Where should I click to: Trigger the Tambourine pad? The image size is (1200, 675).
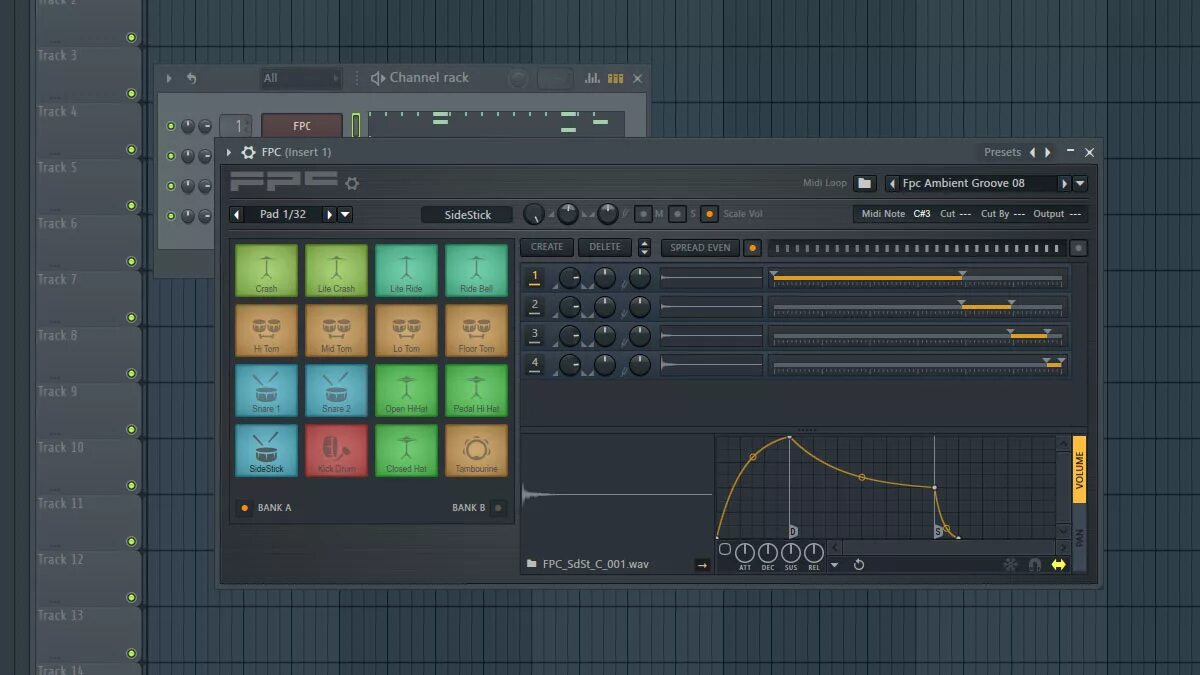pos(476,450)
